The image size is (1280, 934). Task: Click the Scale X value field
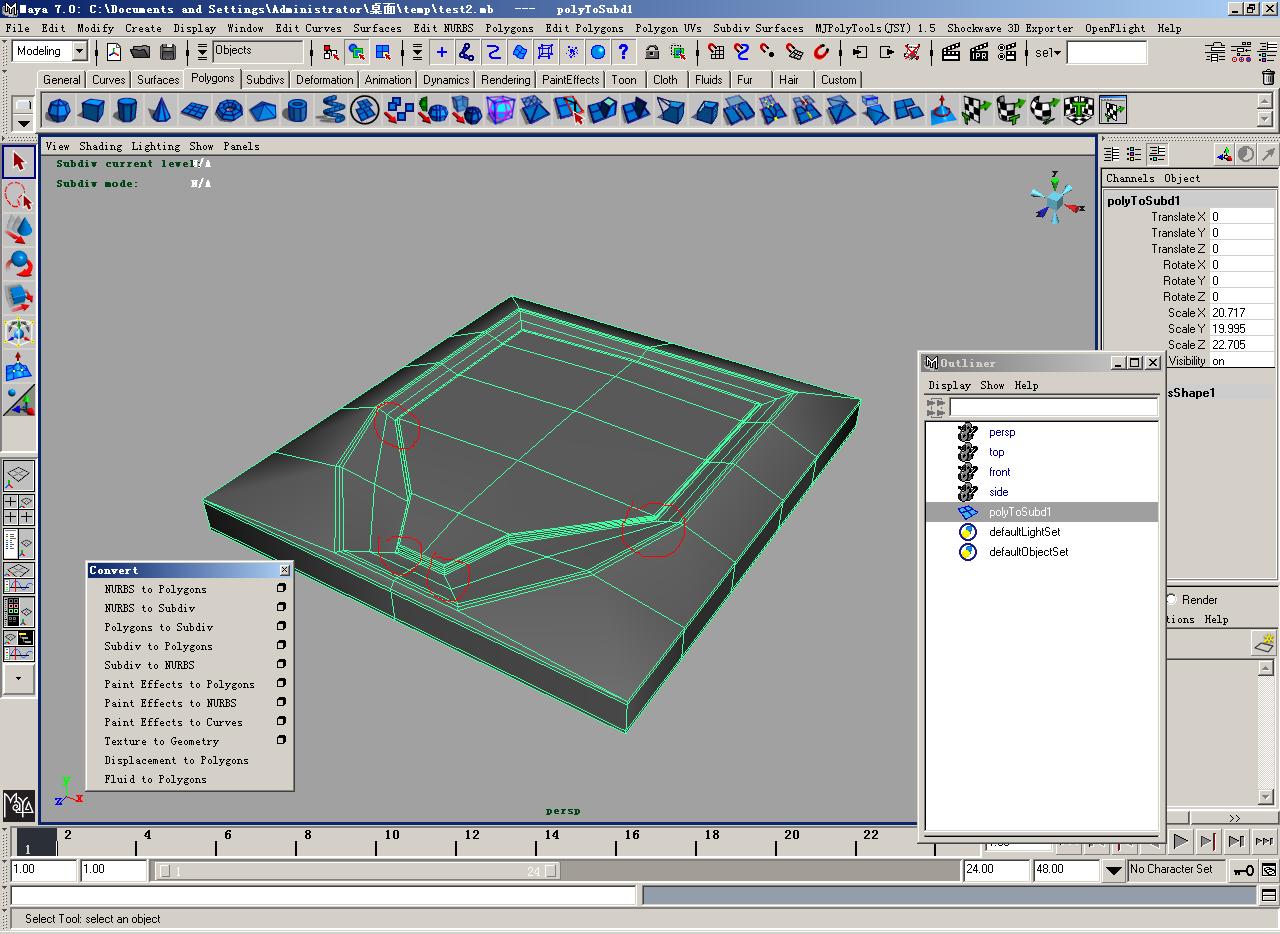pos(1243,313)
